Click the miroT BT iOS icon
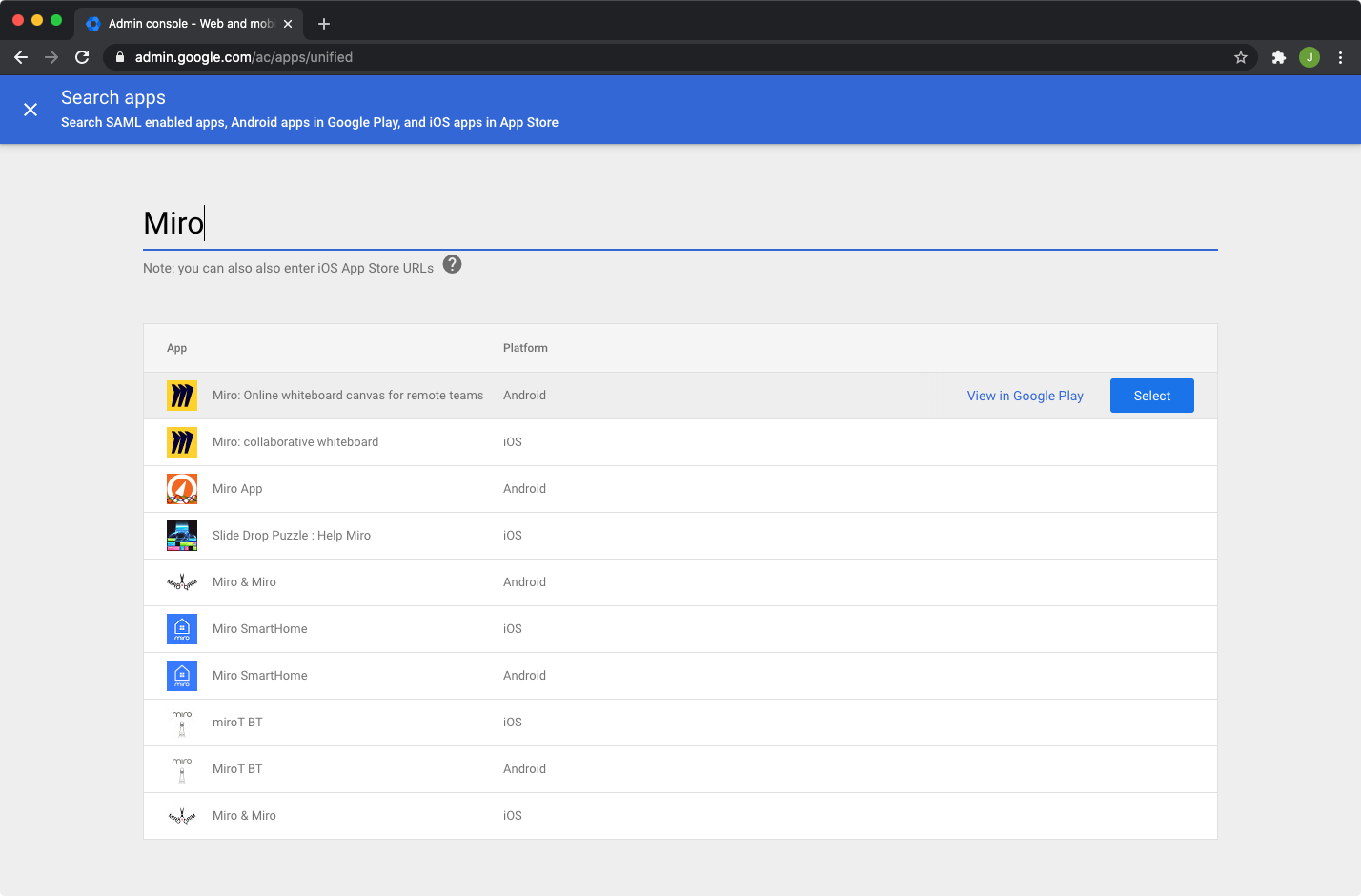Image resolution: width=1361 pixels, height=896 pixels. click(182, 723)
